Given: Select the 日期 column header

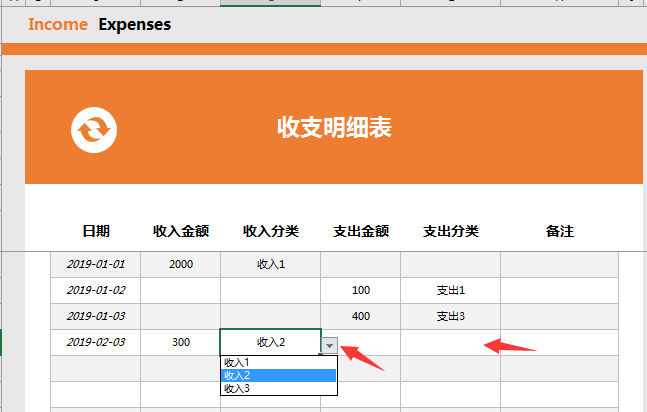Looking at the screenshot, I should click(x=96, y=231).
